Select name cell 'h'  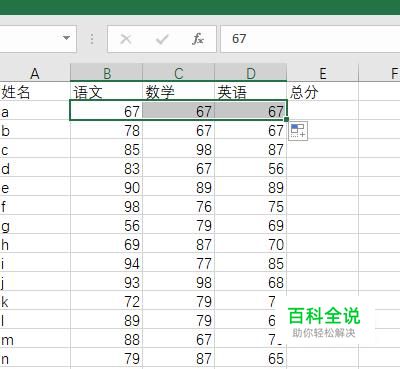[35, 243]
